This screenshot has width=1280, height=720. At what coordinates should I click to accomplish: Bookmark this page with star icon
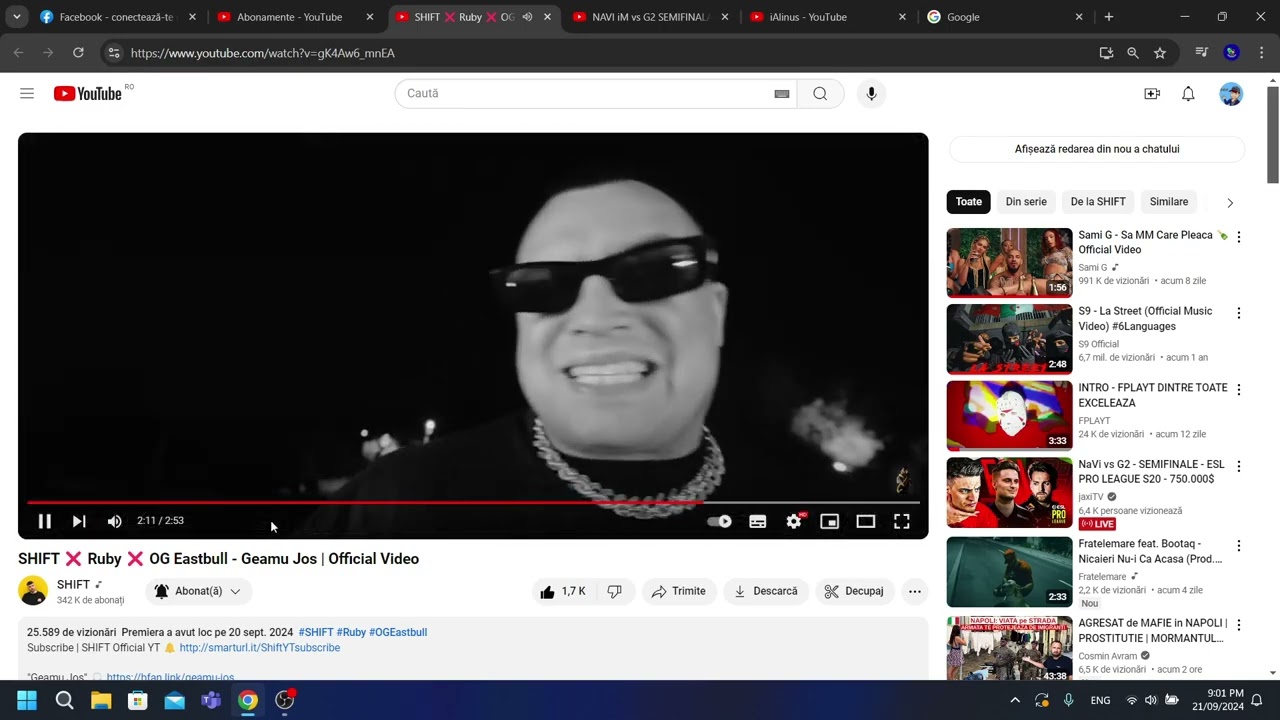coord(1160,53)
